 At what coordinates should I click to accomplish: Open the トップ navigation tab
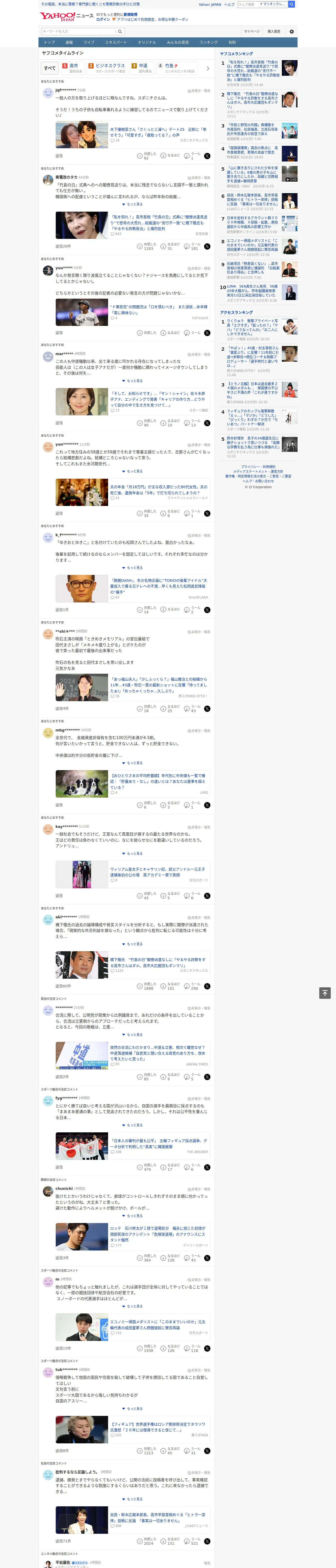[49, 43]
